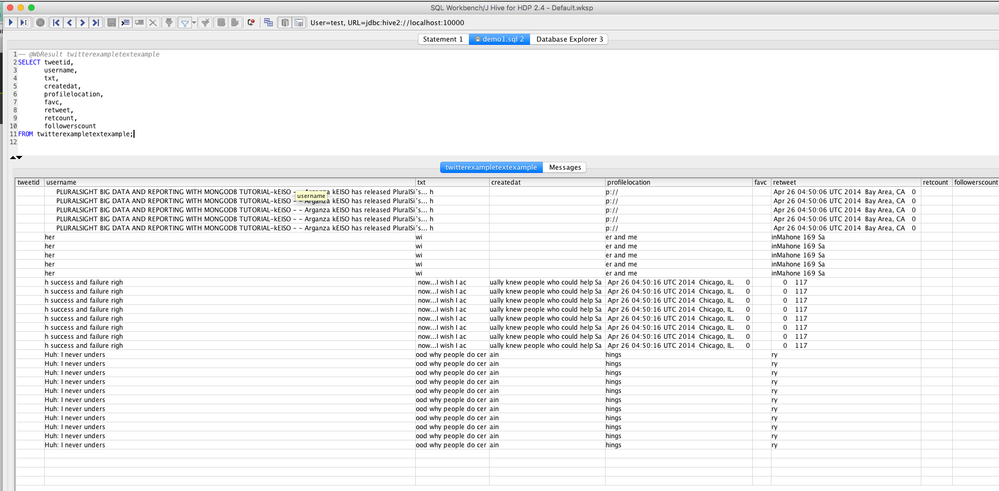Go to previous statement in history

(x=69, y=22)
